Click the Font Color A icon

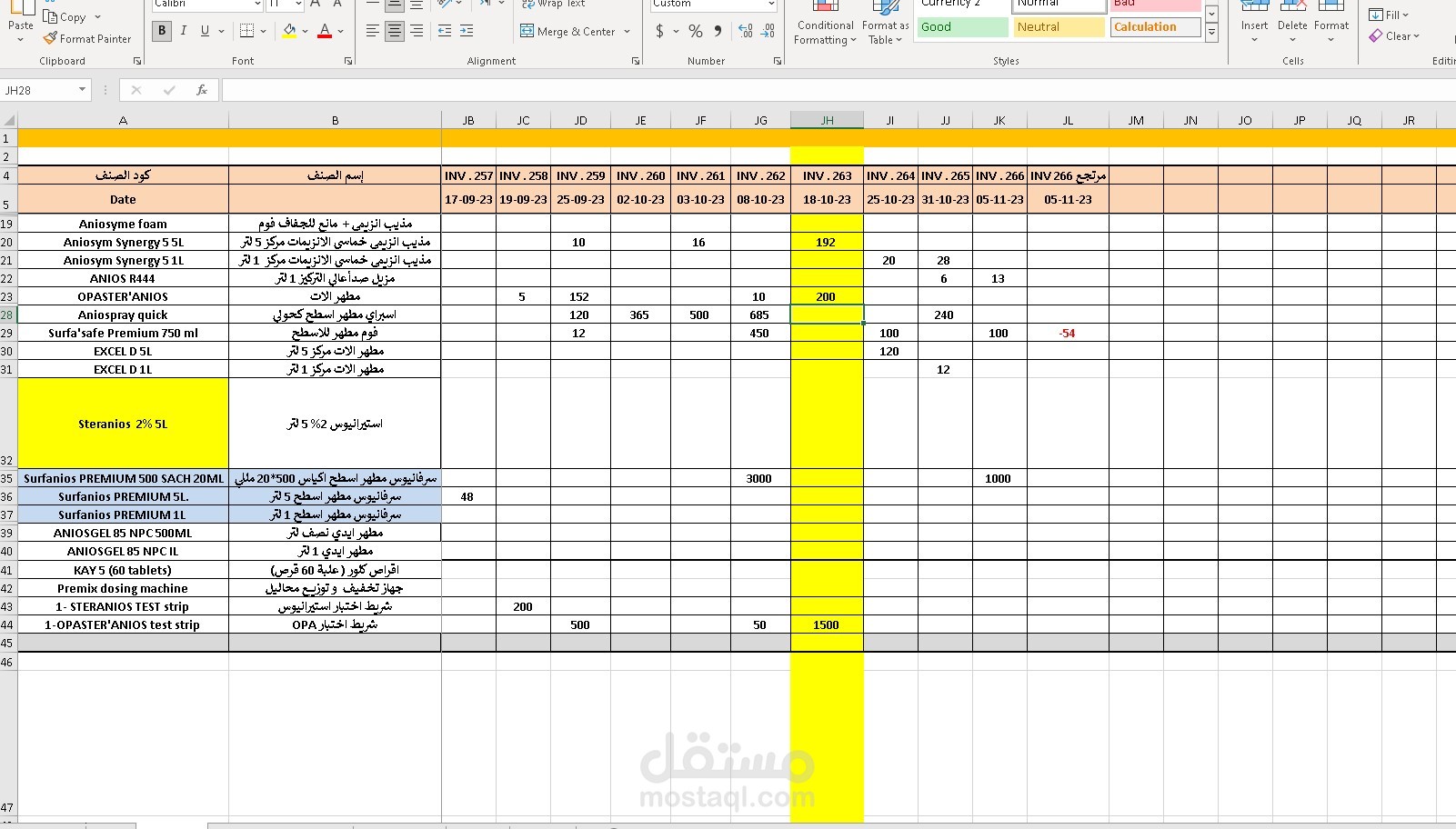[325, 31]
